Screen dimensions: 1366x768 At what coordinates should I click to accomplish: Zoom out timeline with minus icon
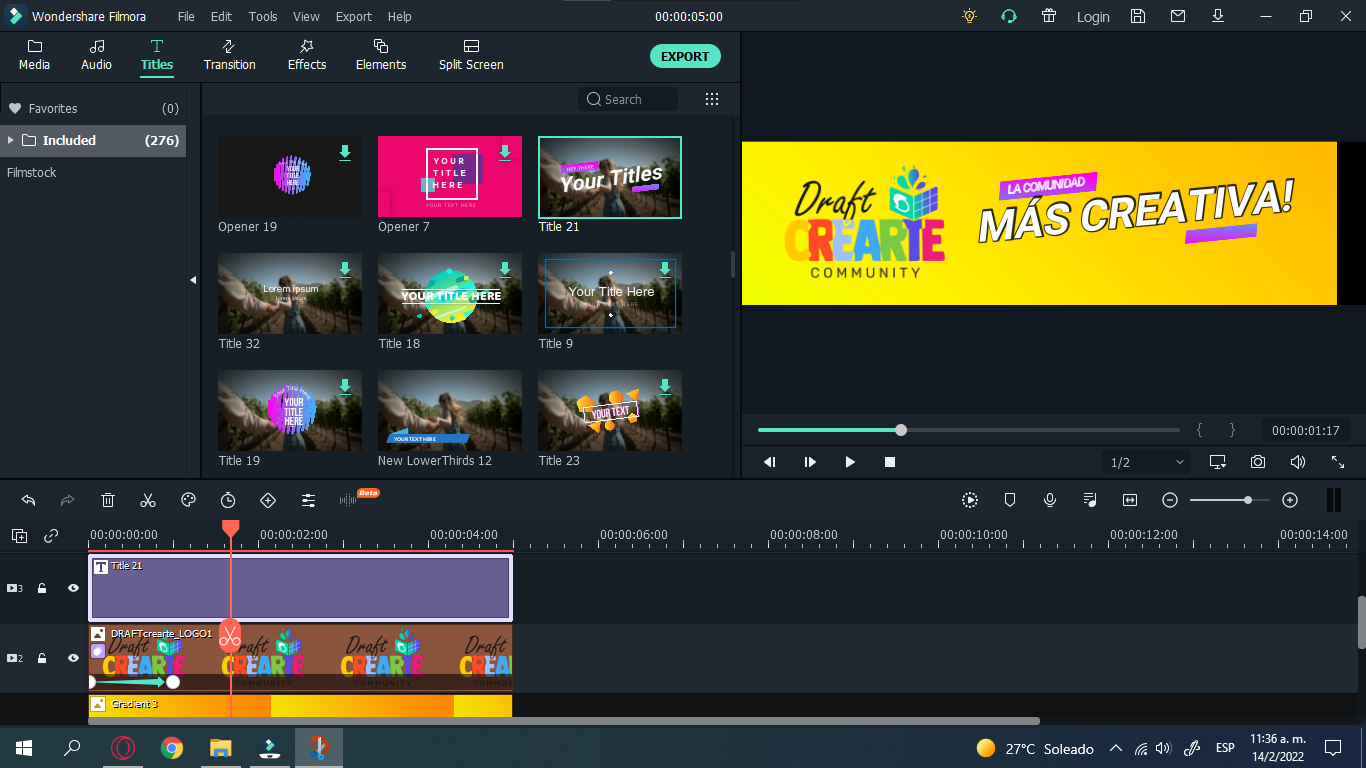point(1170,500)
